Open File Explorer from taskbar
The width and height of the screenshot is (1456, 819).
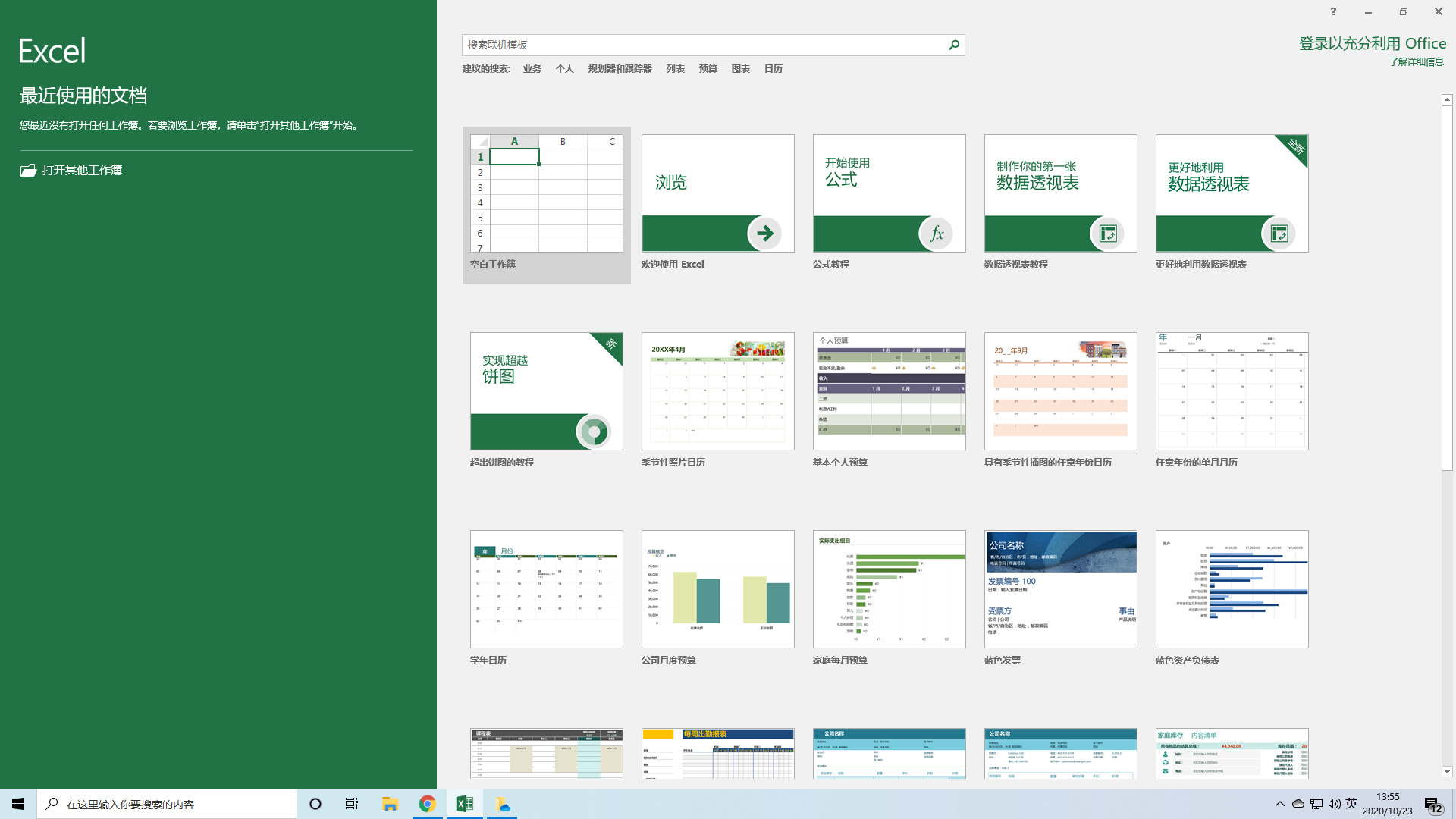coord(390,804)
